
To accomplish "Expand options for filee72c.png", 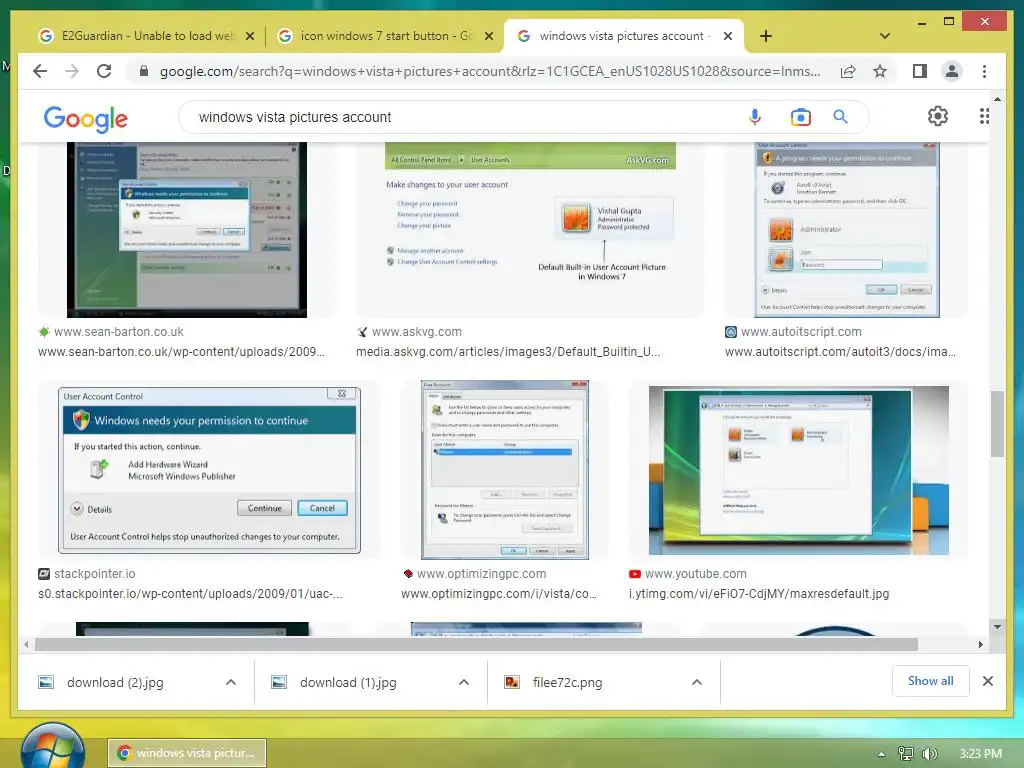I will 697,682.
